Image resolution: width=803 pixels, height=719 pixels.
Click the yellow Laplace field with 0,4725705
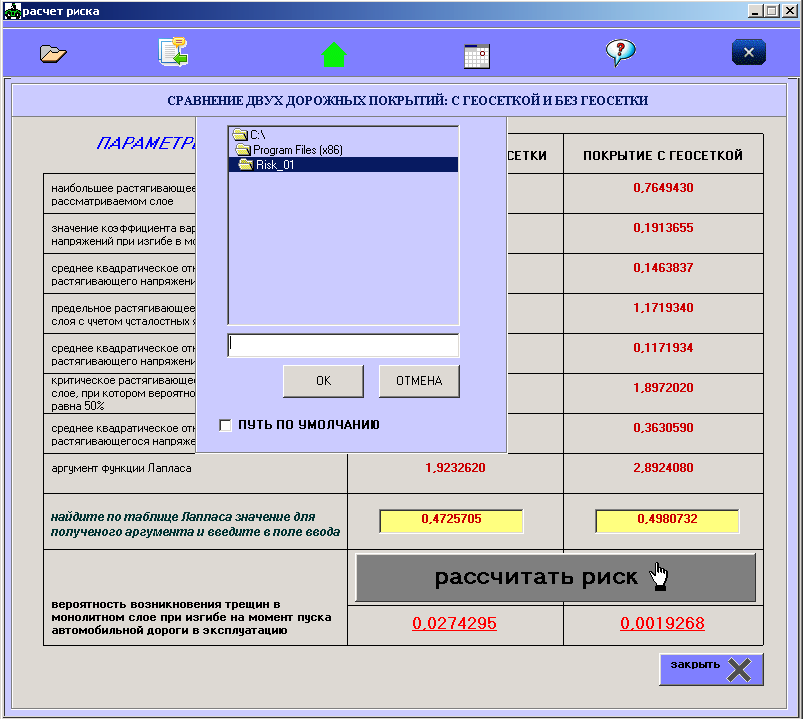(x=451, y=521)
